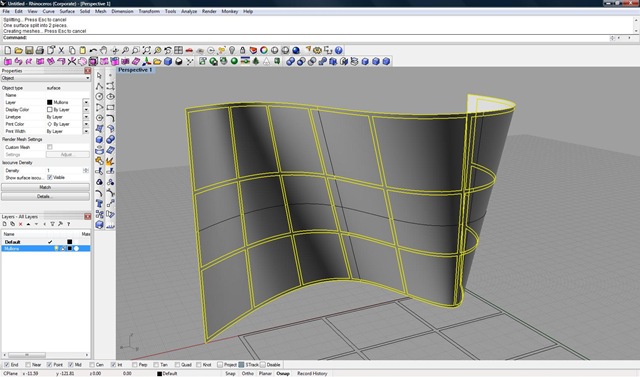Open the color wheel icon in toolbar
The image size is (640, 377).
click(x=264, y=50)
